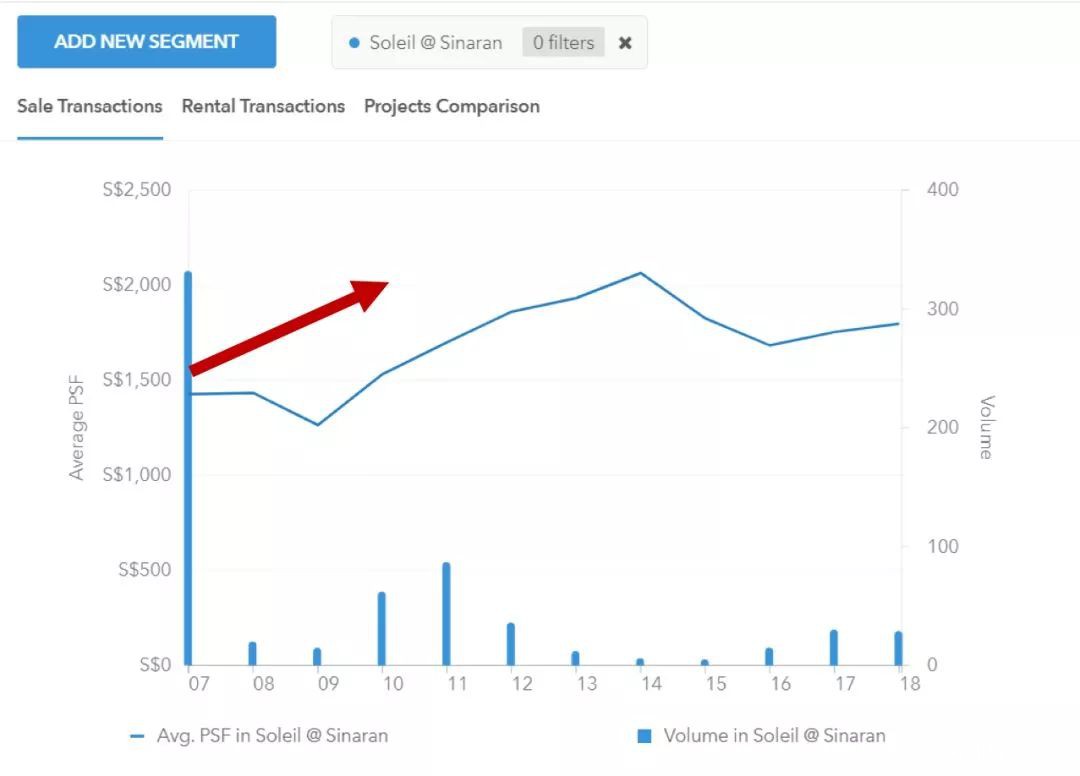Open the Projects Comparison tab
This screenshot has height=776, width=1080.
click(x=451, y=106)
